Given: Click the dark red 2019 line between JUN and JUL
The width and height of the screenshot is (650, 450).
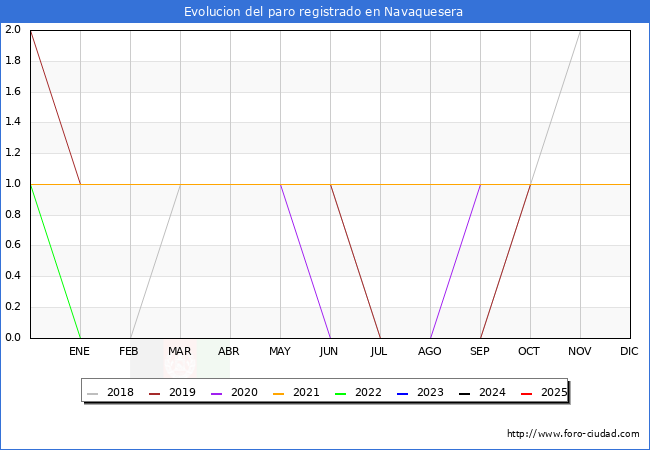Looking at the screenshot, I should (355, 261).
